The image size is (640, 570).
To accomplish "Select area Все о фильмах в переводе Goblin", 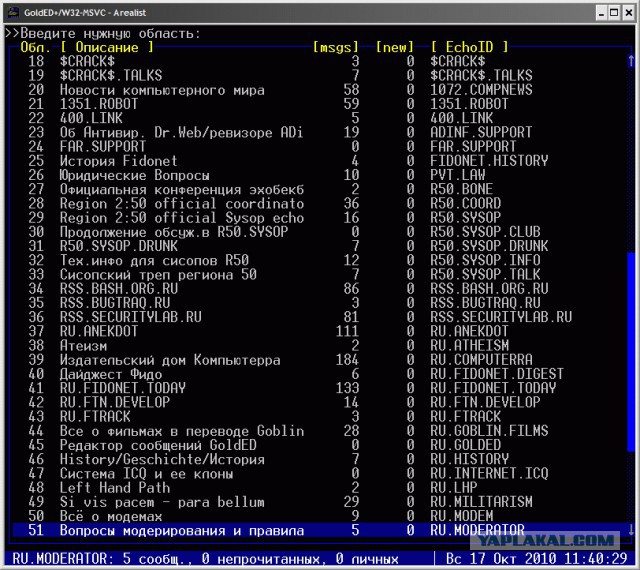I will (x=320, y=431).
